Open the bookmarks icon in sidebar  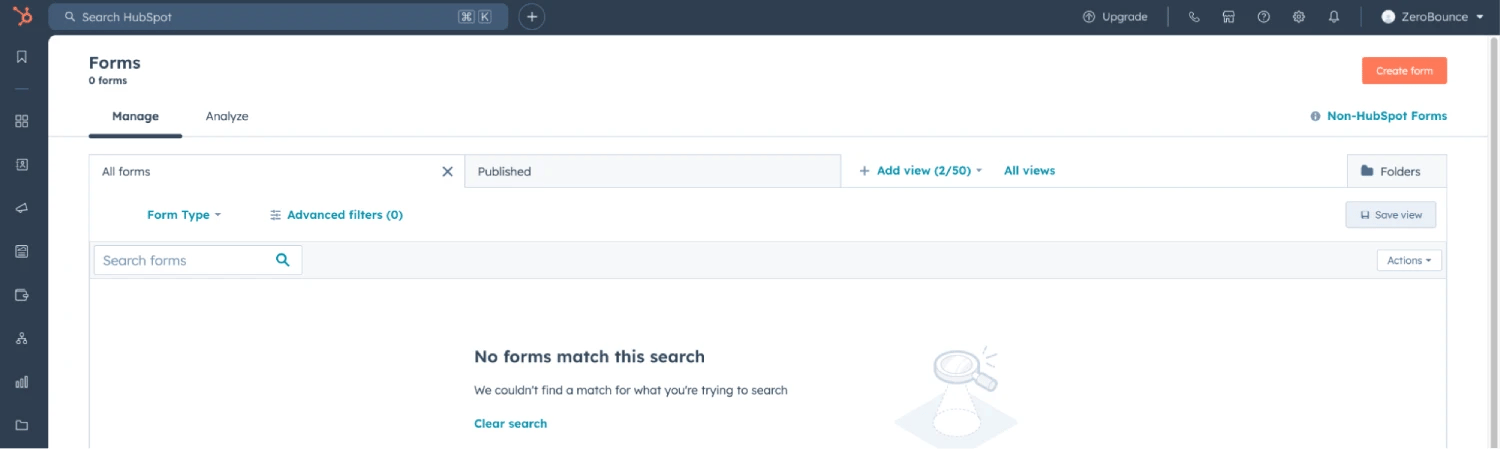(22, 57)
